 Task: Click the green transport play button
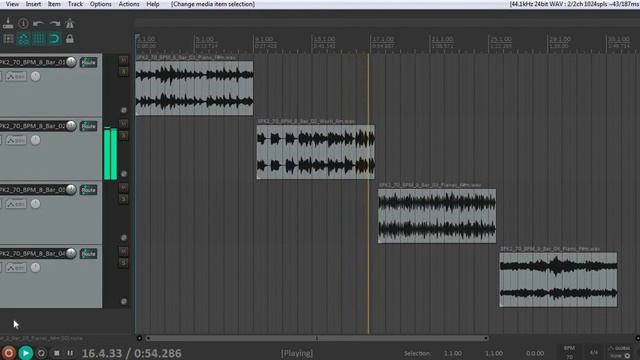point(25,353)
